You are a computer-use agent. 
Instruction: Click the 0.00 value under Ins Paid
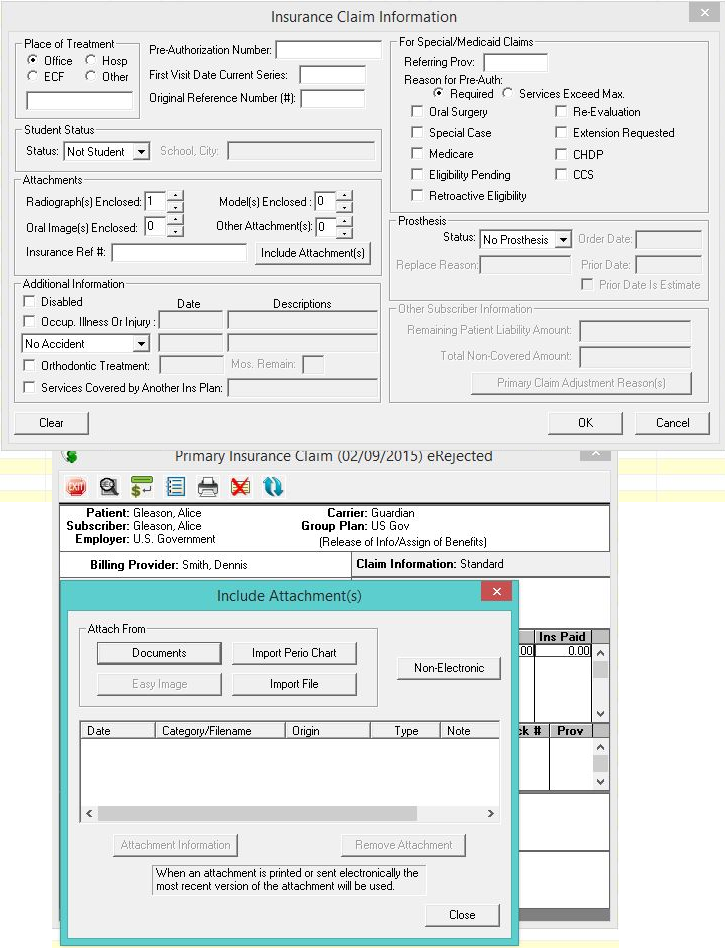(x=564, y=651)
